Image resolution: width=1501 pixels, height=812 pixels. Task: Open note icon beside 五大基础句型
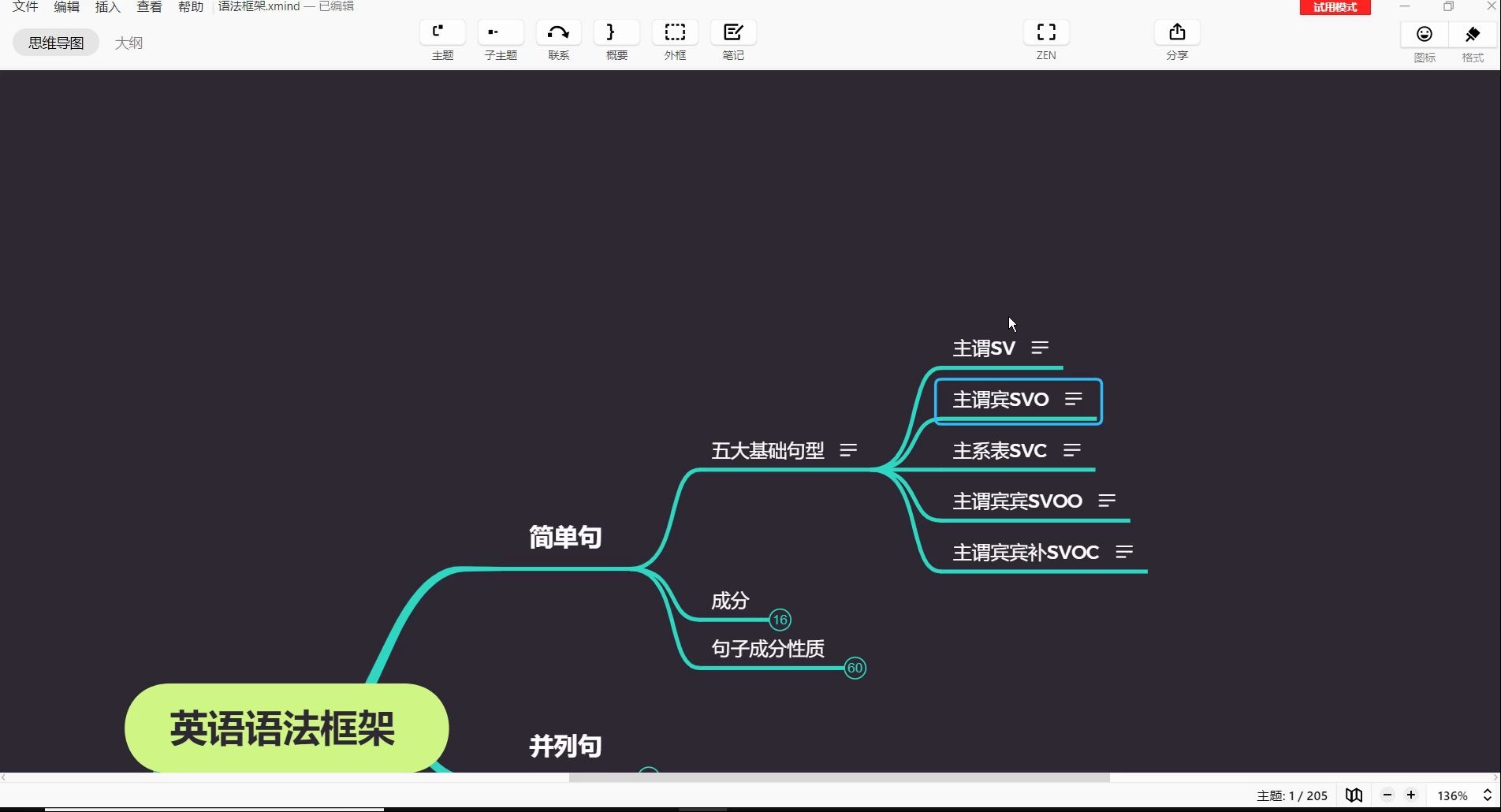848,450
